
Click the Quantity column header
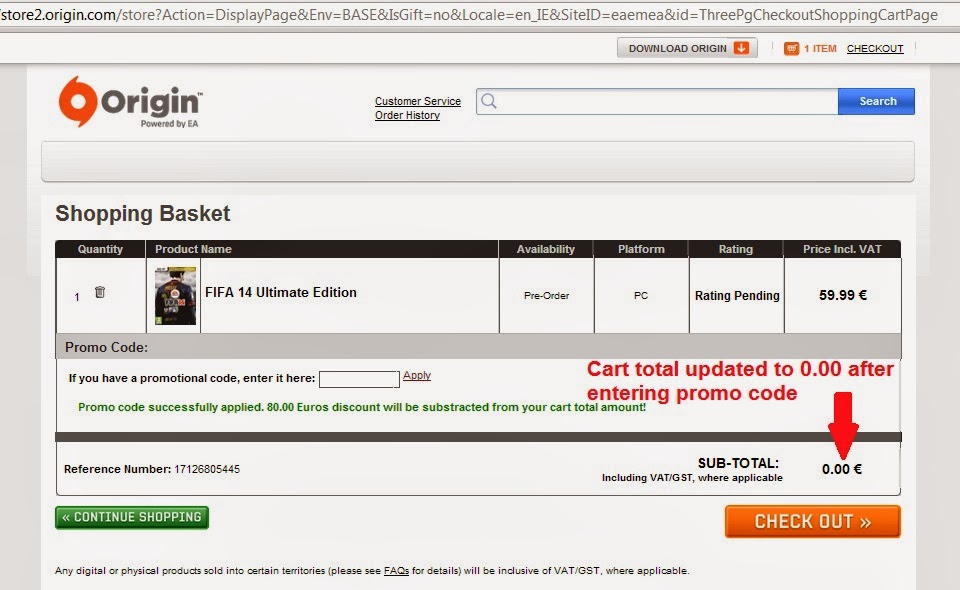pyautogui.click(x=100, y=249)
